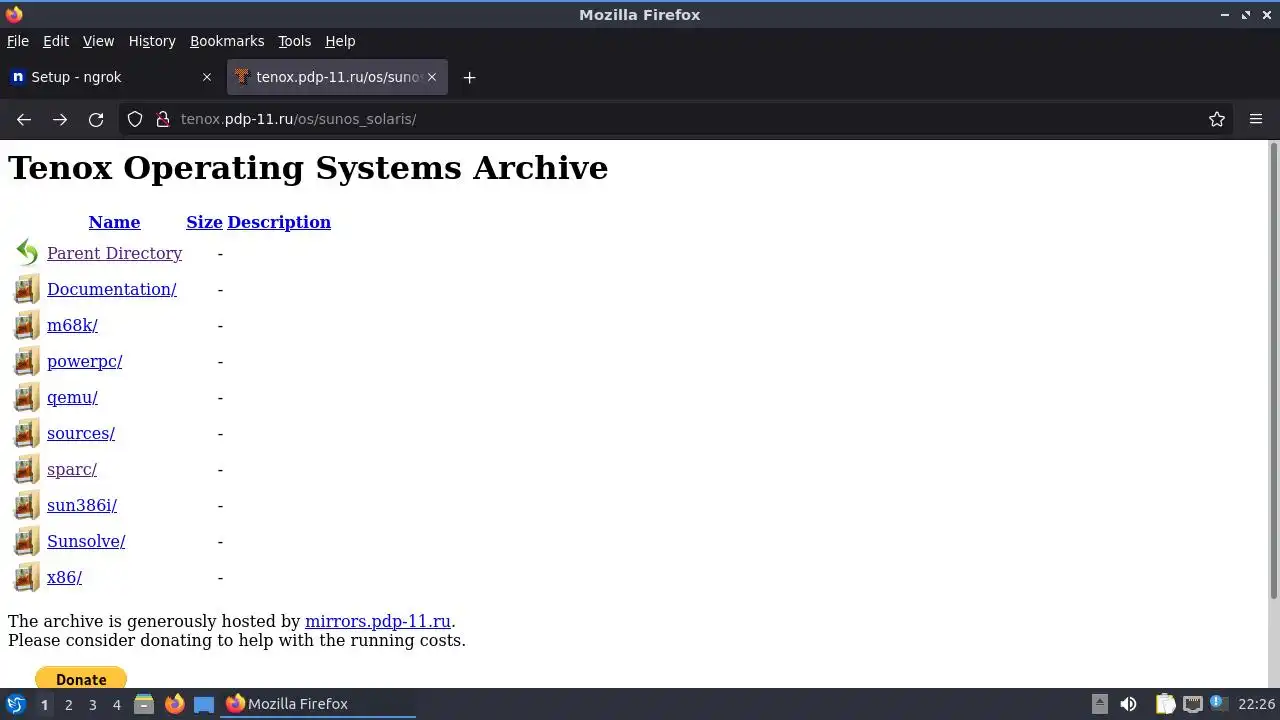Open the powerpc/ directory link

coord(84,361)
